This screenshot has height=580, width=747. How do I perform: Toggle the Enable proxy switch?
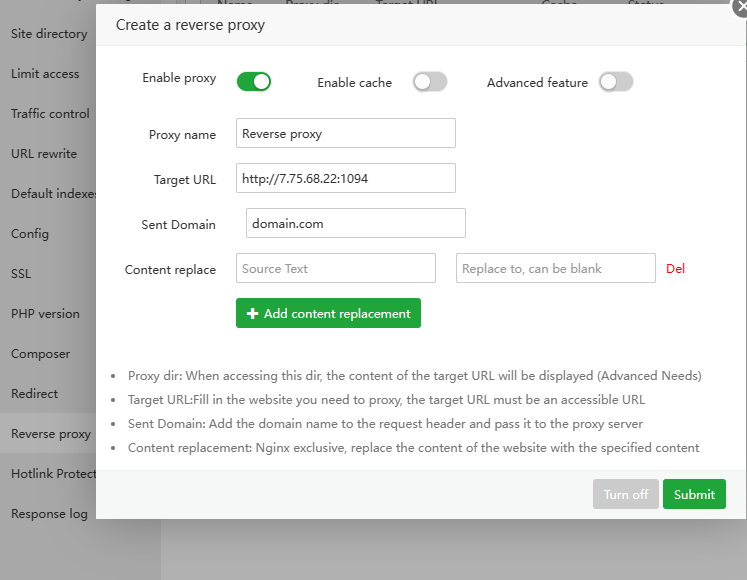pyautogui.click(x=254, y=82)
